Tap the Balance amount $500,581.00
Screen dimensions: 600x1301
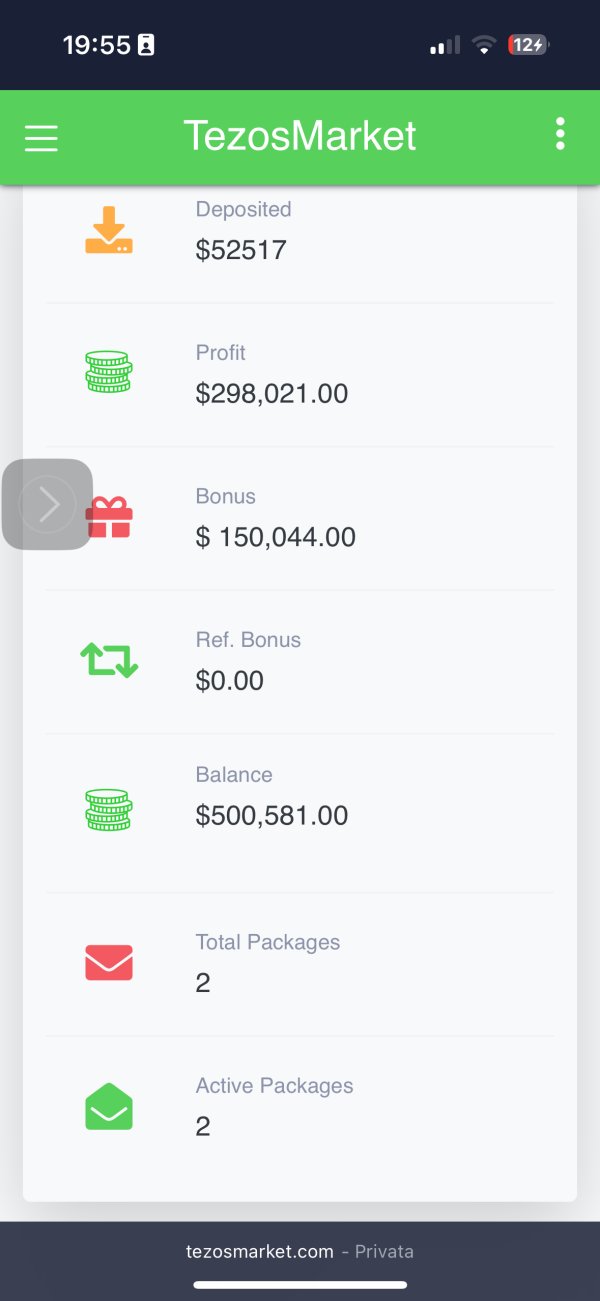point(272,815)
